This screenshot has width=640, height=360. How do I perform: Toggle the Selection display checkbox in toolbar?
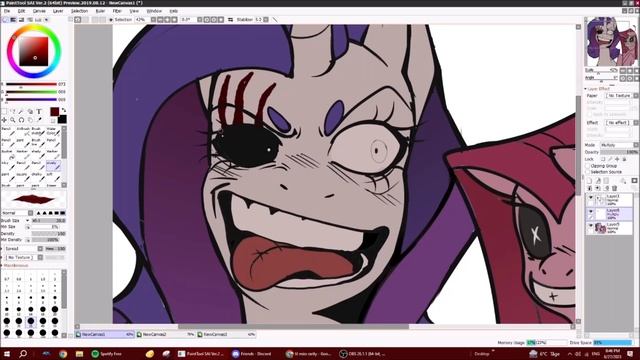click(x=111, y=20)
